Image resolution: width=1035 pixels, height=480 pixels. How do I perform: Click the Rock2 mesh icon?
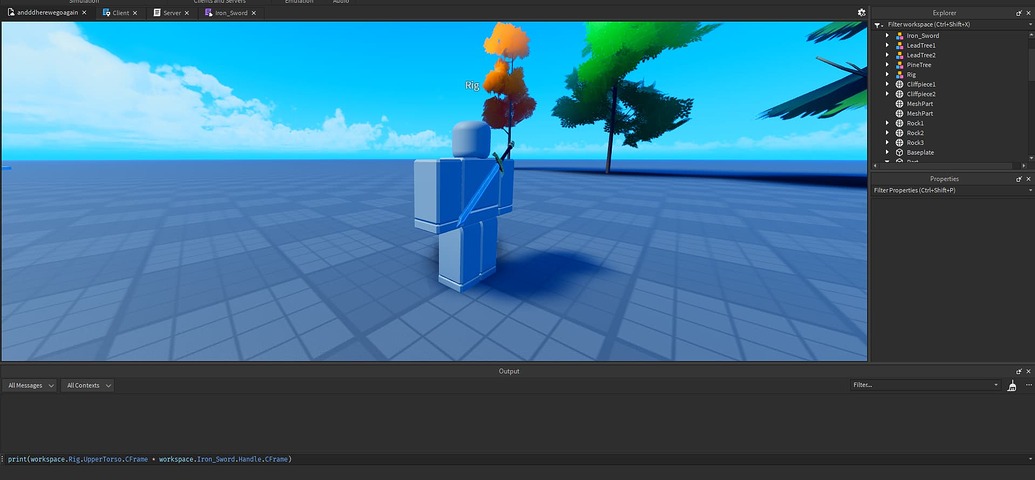(899, 133)
